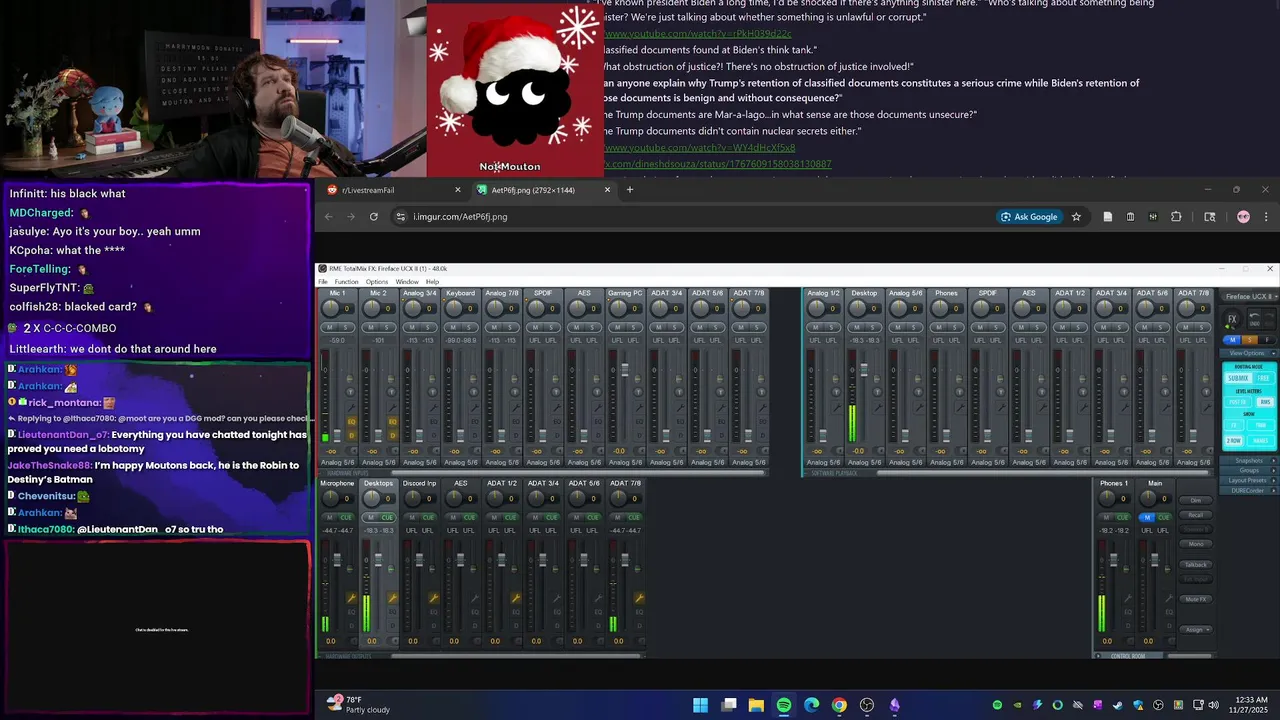The width and height of the screenshot is (1280, 720).
Task: Click the Mono button
Action: (x=1196, y=544)
